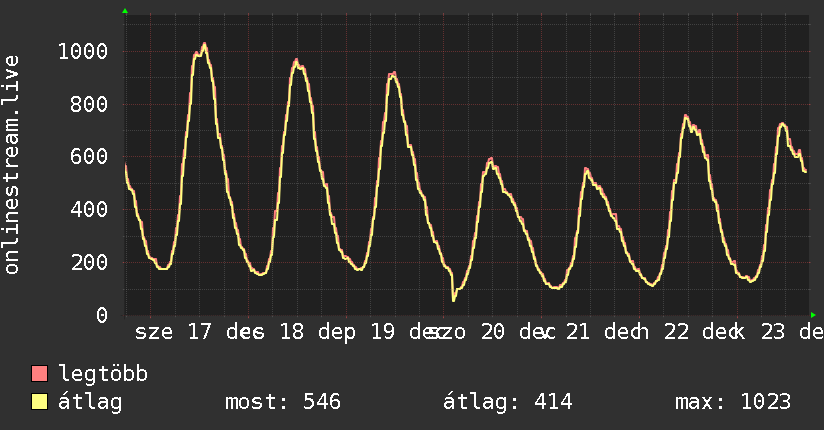Click the 'sze 17' date label
Image resolution: width=824 pixels, height=430 pixels.
click(x=173, y=332)
